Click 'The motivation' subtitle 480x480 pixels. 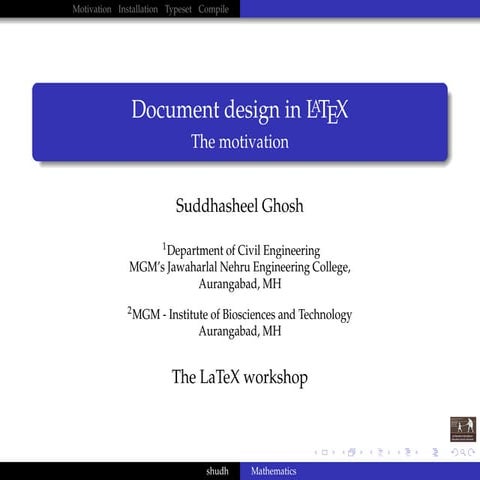pyautogui.click(x=240, y=142)
